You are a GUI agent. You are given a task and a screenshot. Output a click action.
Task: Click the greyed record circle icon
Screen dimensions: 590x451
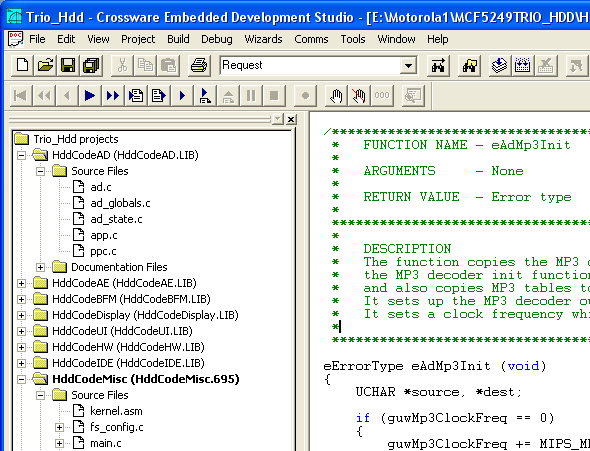(x=305, y=96)
